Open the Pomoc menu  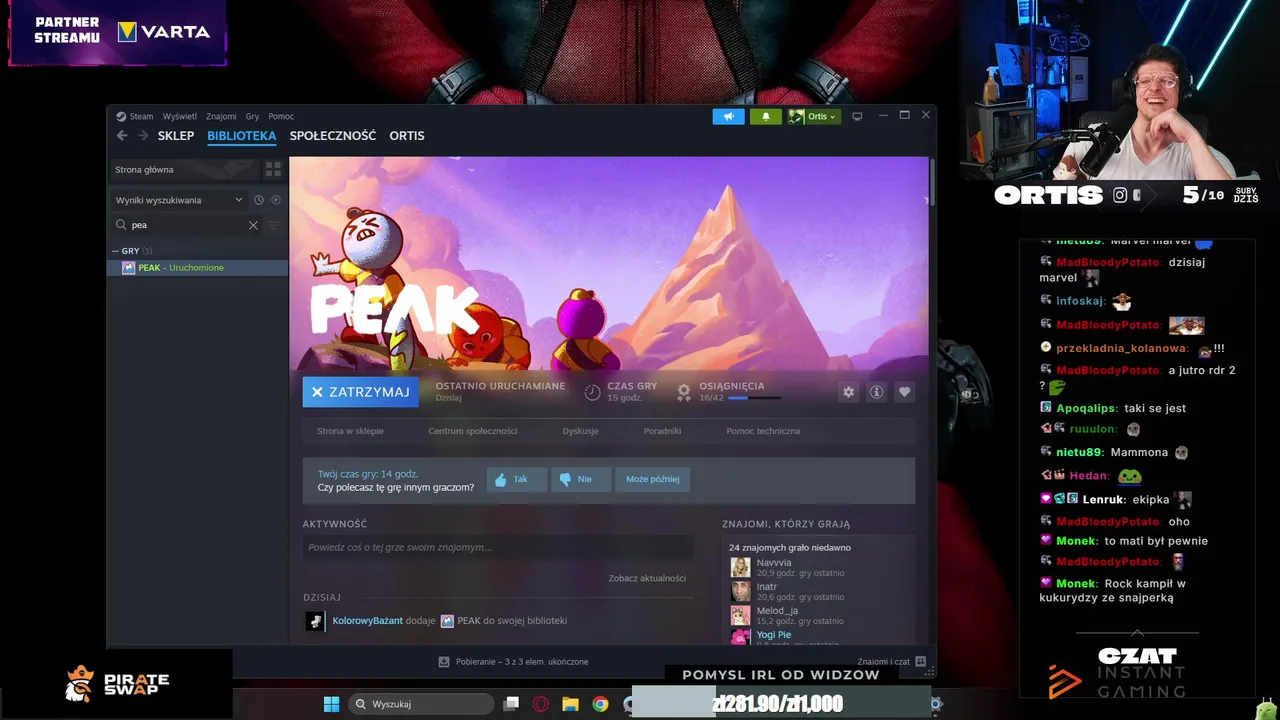pyautogui.click(x=281, y=117)
